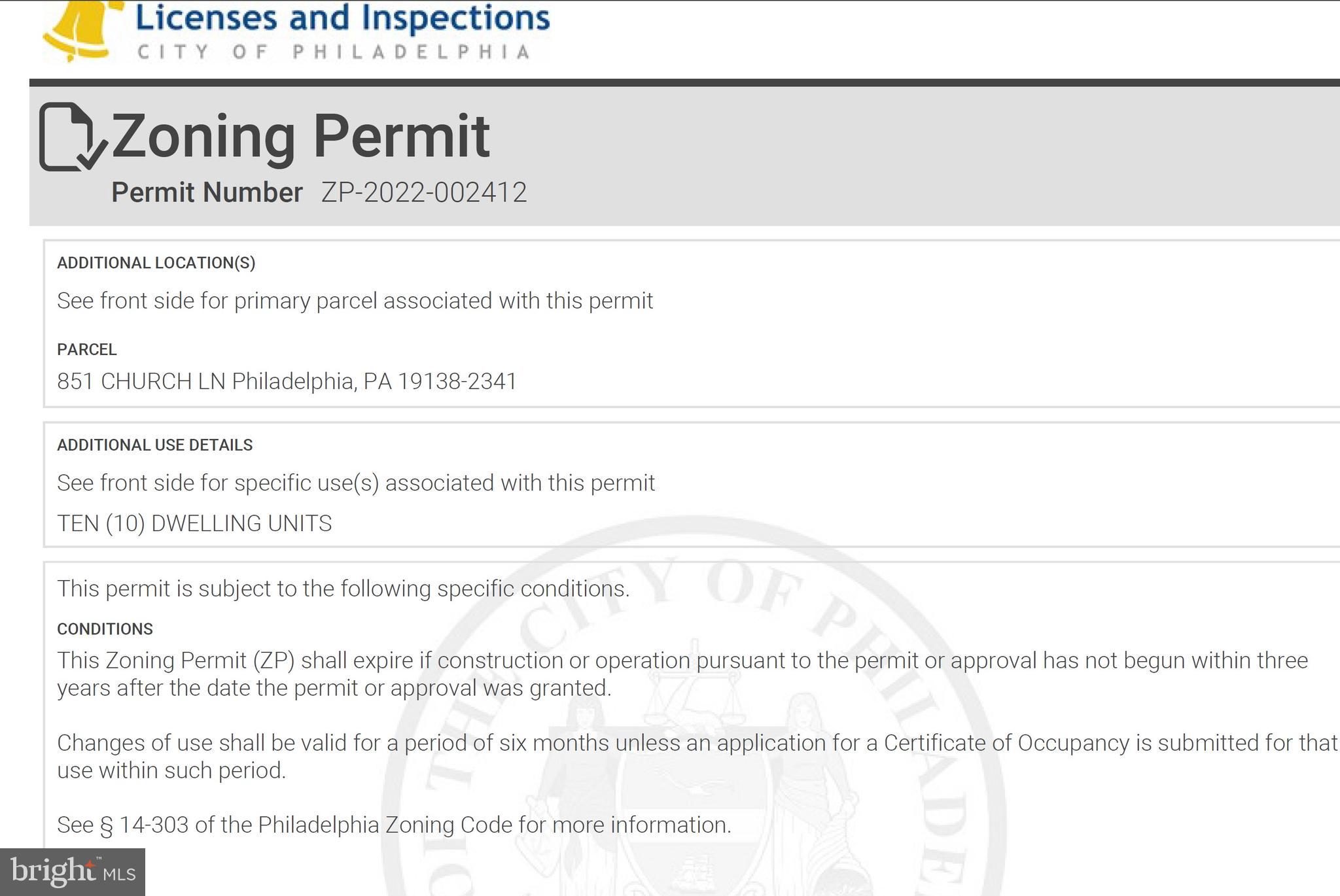Click the CONDITIONS section heading

coord(105,629)
